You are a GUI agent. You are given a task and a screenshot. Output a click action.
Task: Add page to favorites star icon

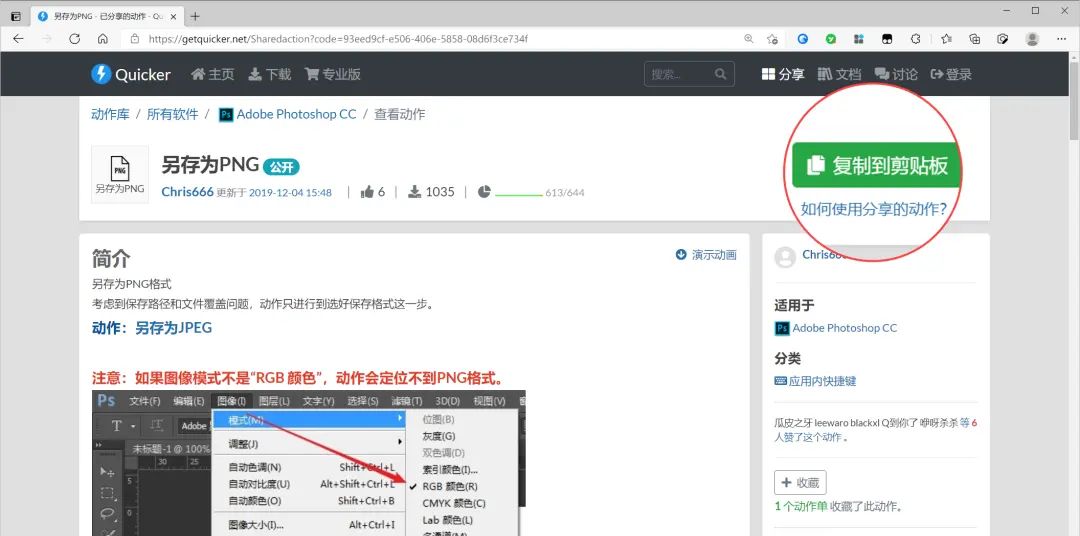773,39
